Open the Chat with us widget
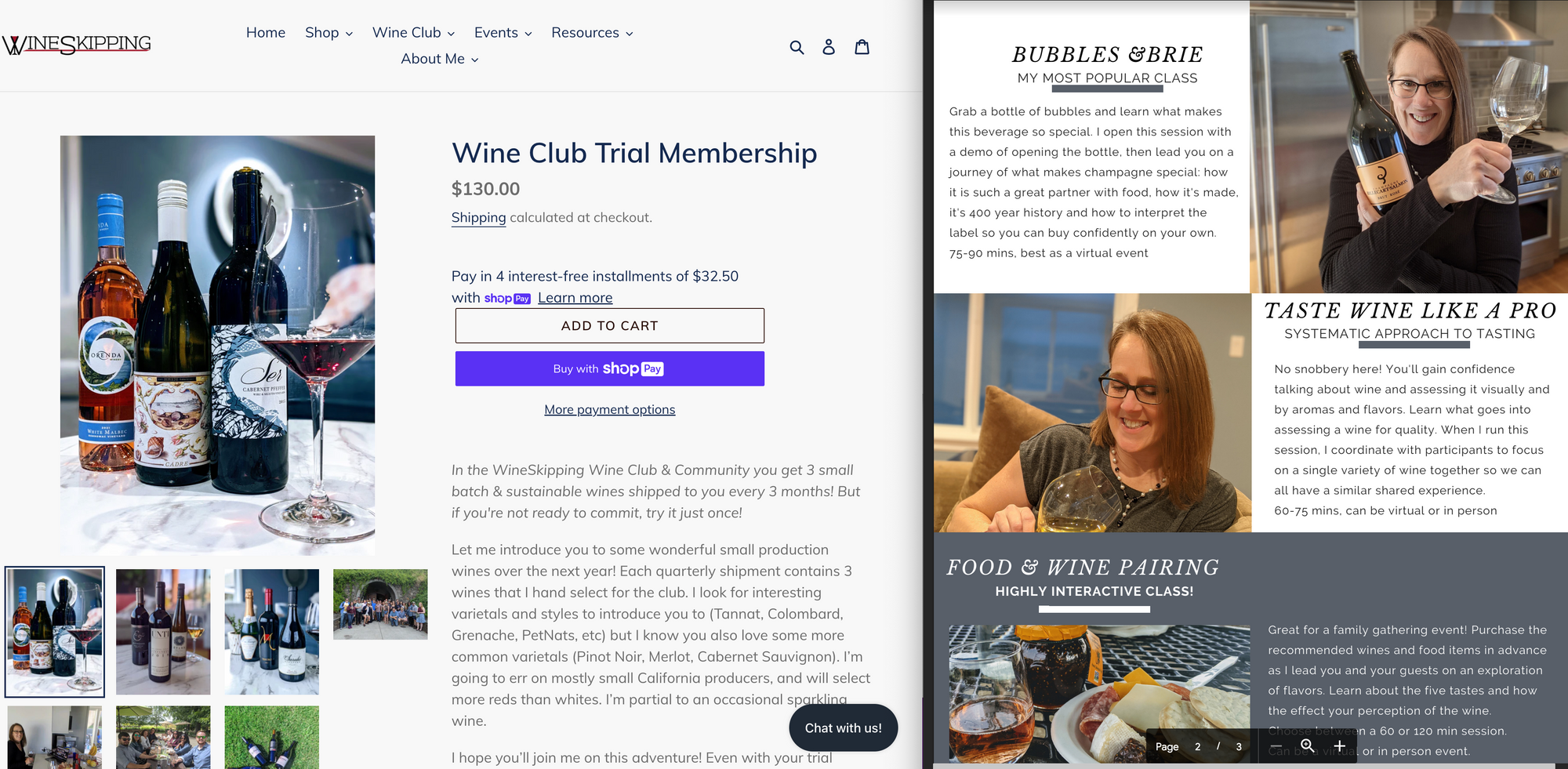 (x=844, y=728)
